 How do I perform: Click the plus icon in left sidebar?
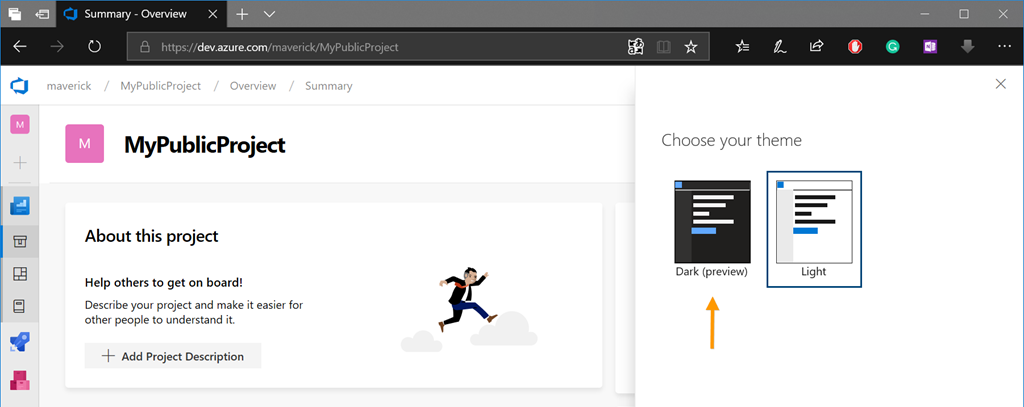(x=20, y=162)
